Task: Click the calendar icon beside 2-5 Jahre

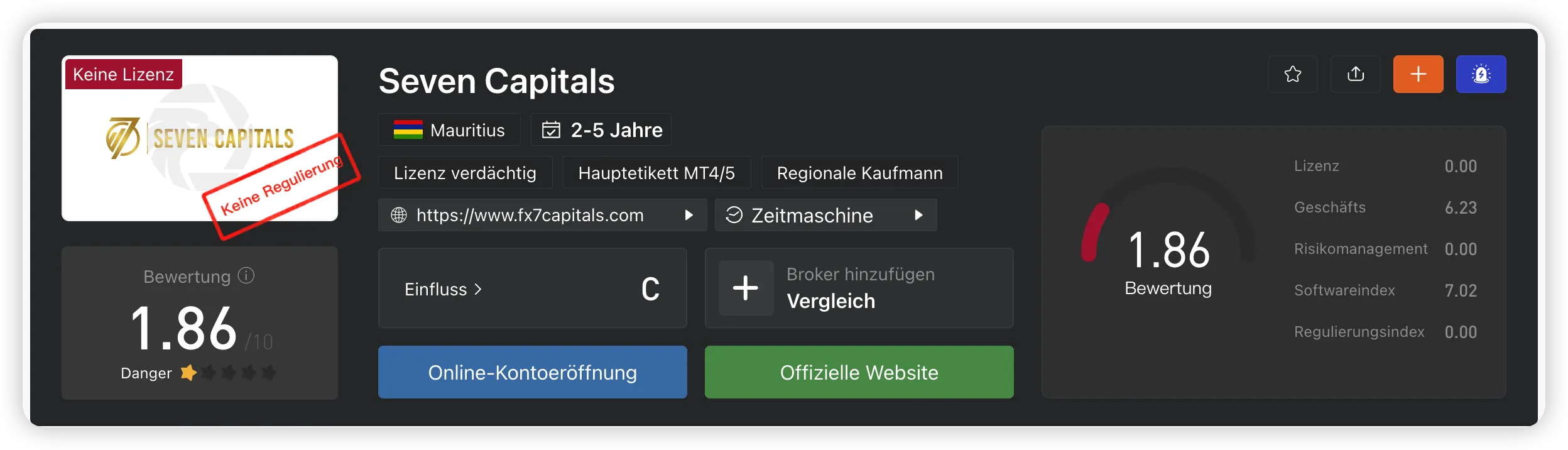Action: 551,130
